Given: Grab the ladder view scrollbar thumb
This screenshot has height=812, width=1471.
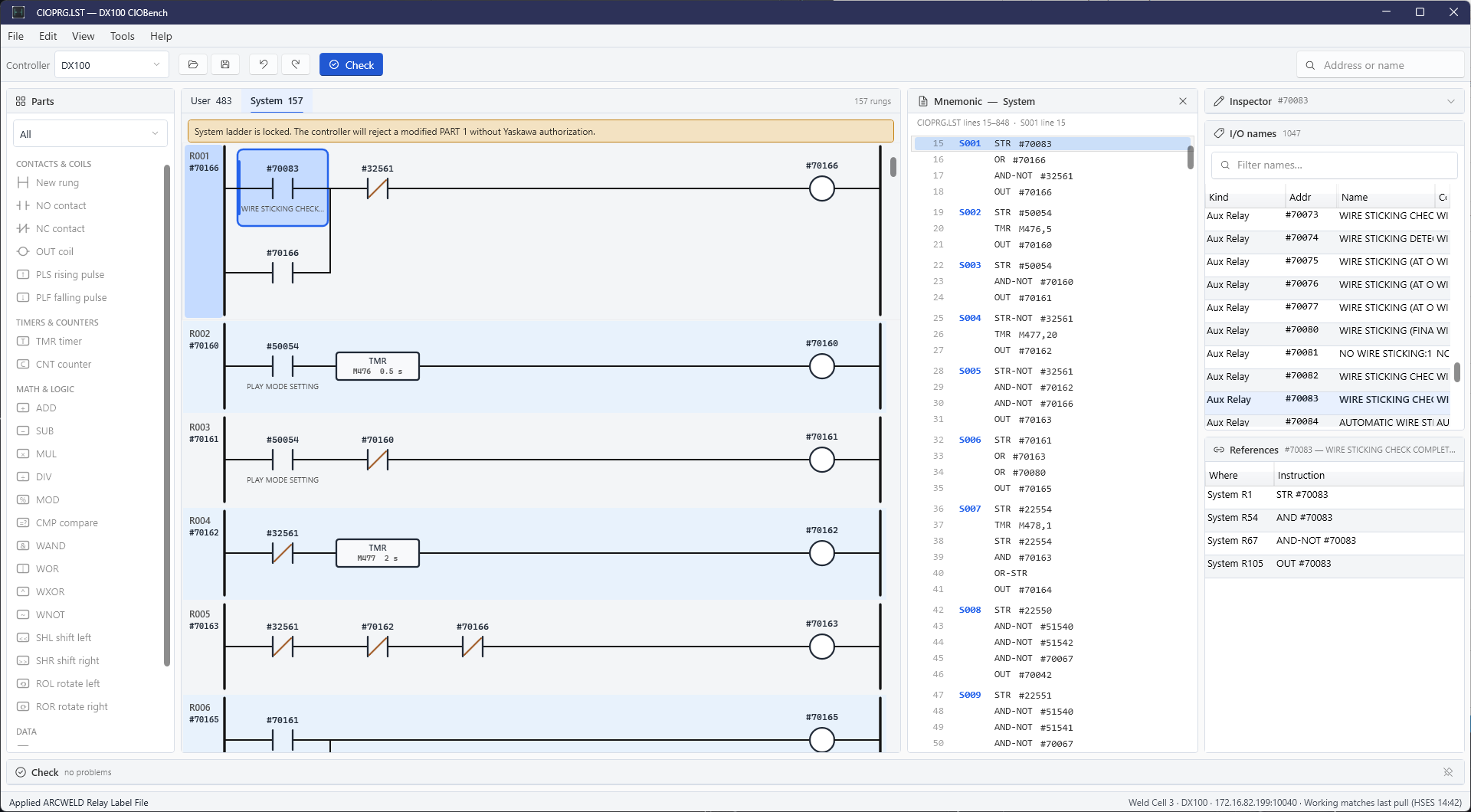Looking at the screenshot, I should click(893, 167).
